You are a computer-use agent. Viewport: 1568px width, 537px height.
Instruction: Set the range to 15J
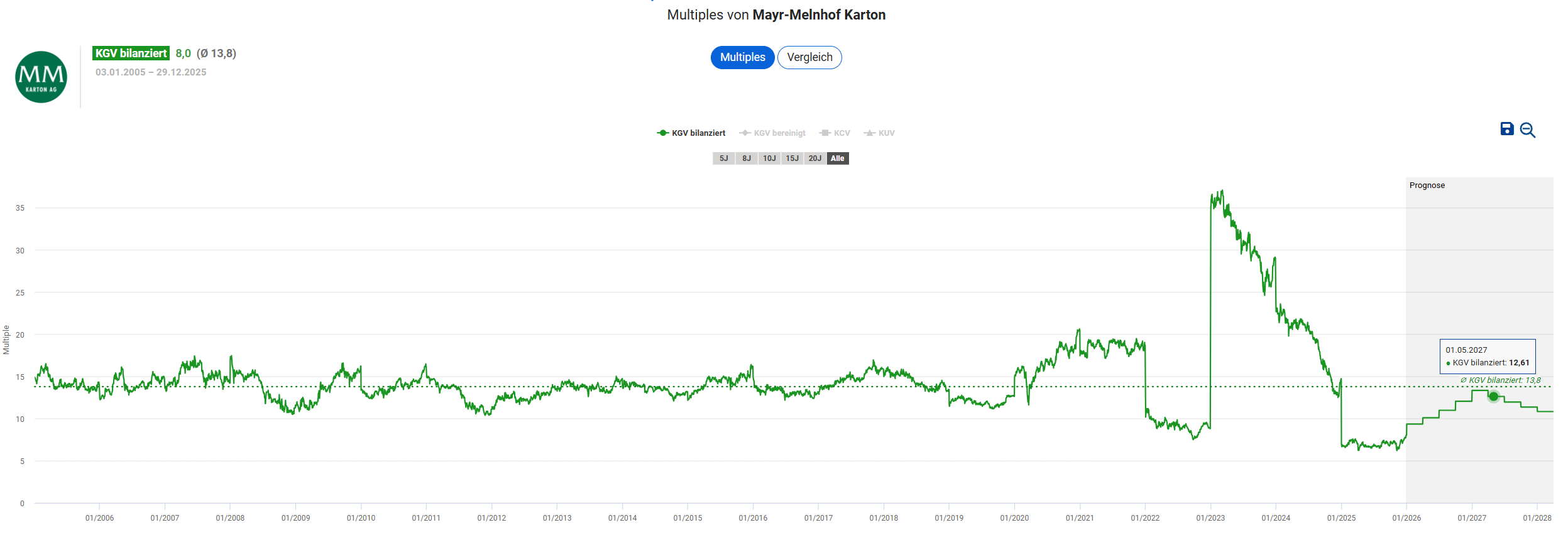point(792,158)
